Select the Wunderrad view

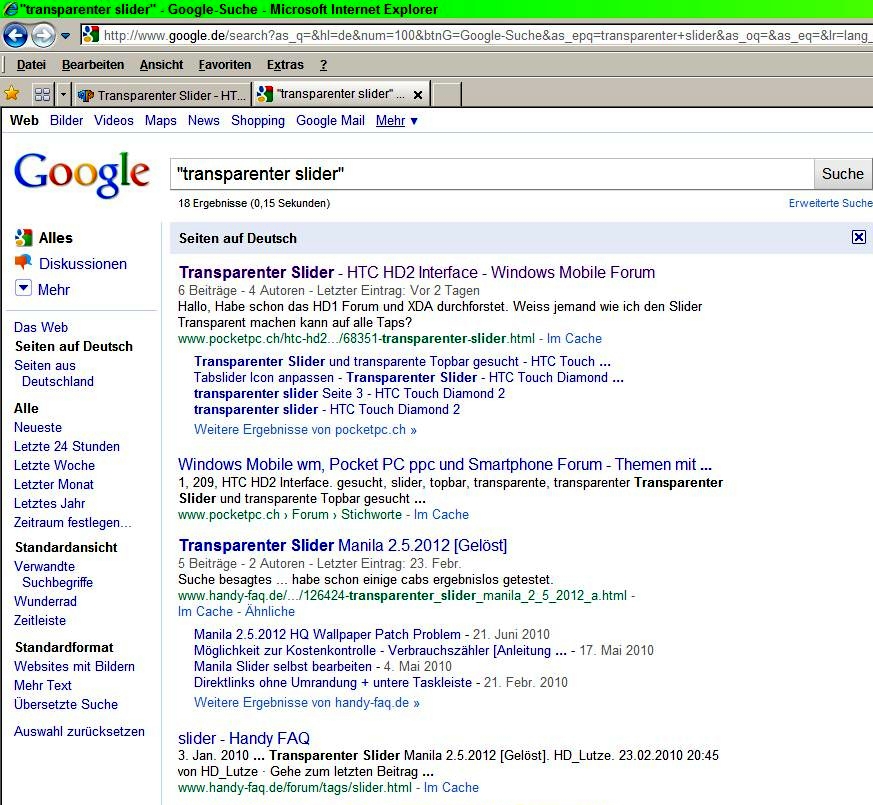coord(46,601)
